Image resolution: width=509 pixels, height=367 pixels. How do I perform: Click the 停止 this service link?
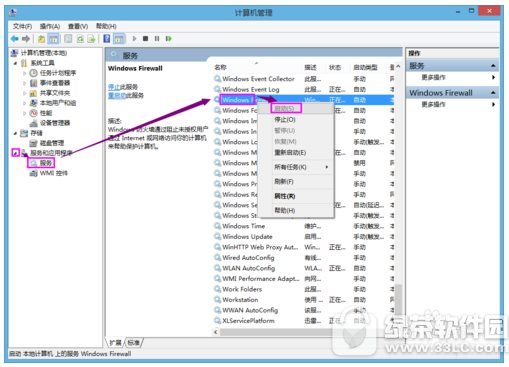(114, 87)
